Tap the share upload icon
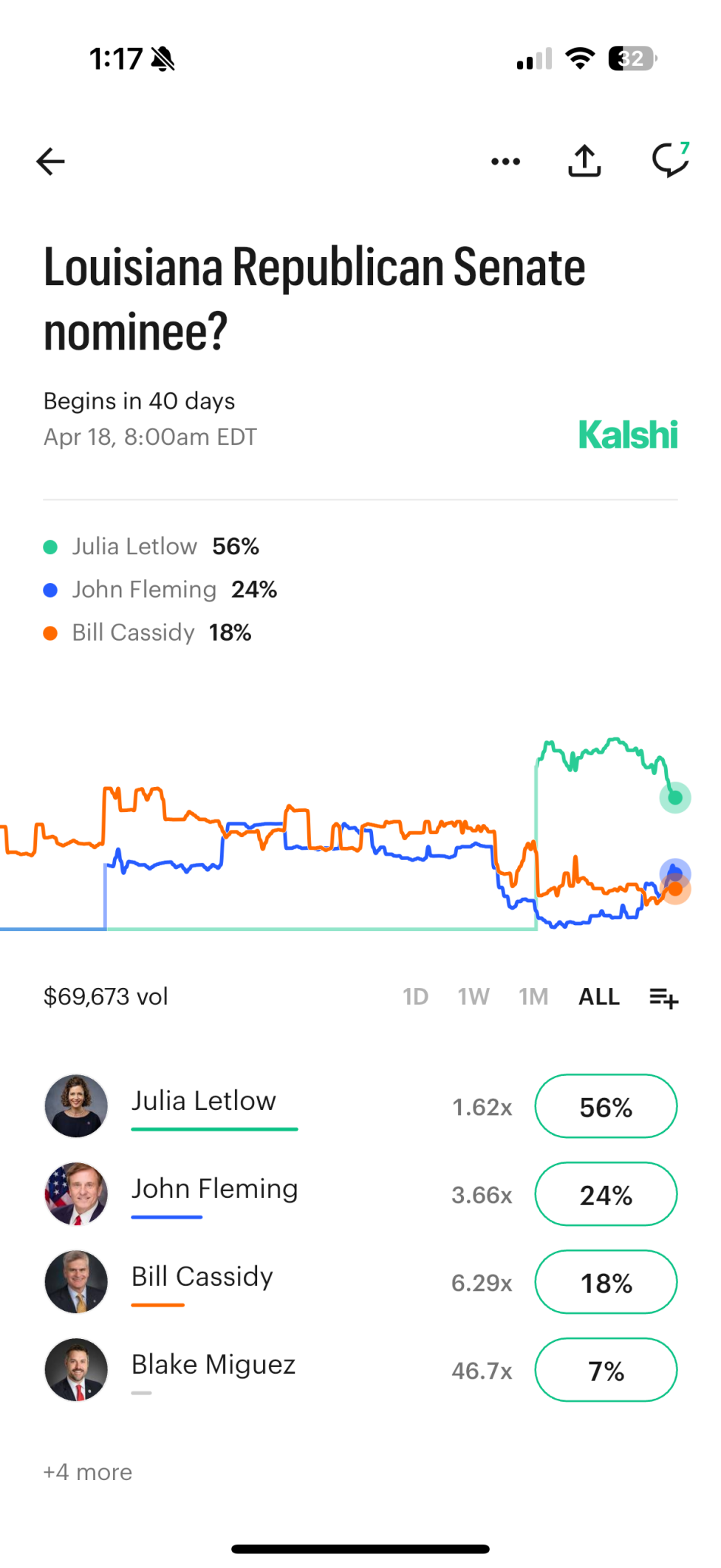 click(x=584, y=161)
